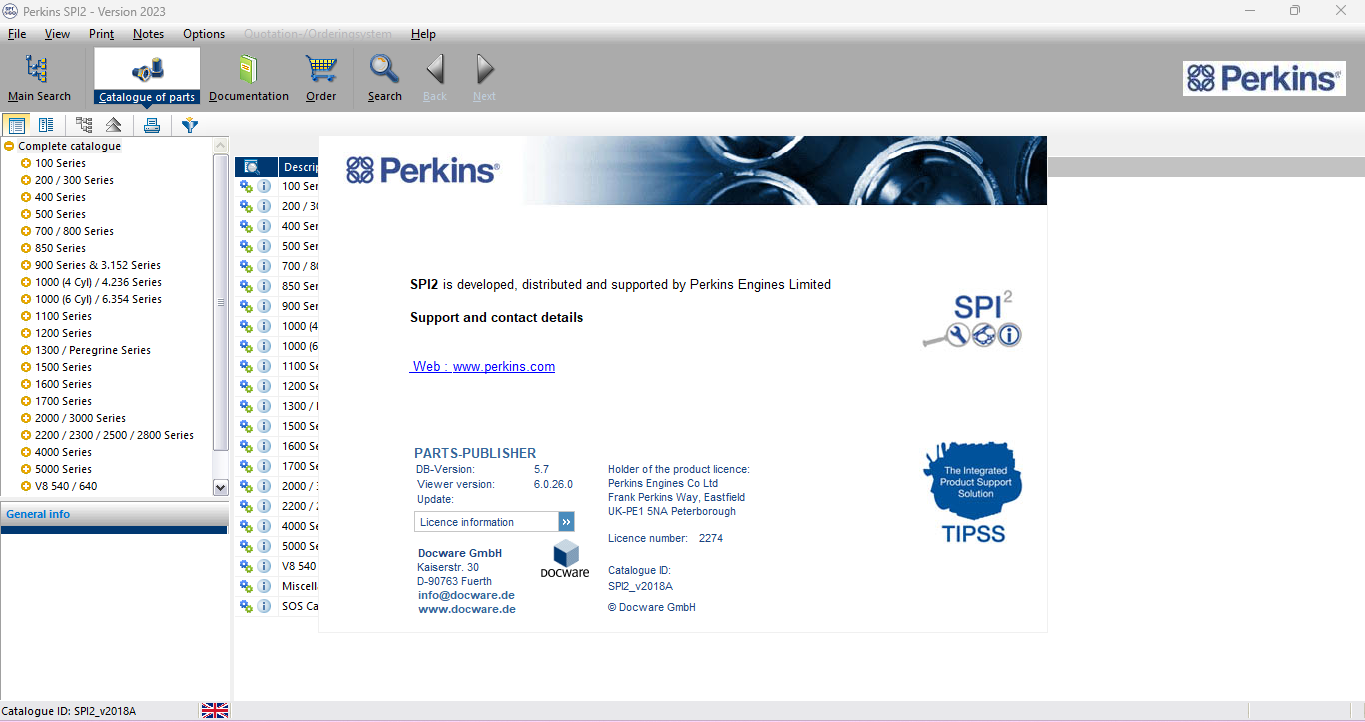
Task: Expand the 1300 / Peregrine Series node
Action: tap(26, 350)
